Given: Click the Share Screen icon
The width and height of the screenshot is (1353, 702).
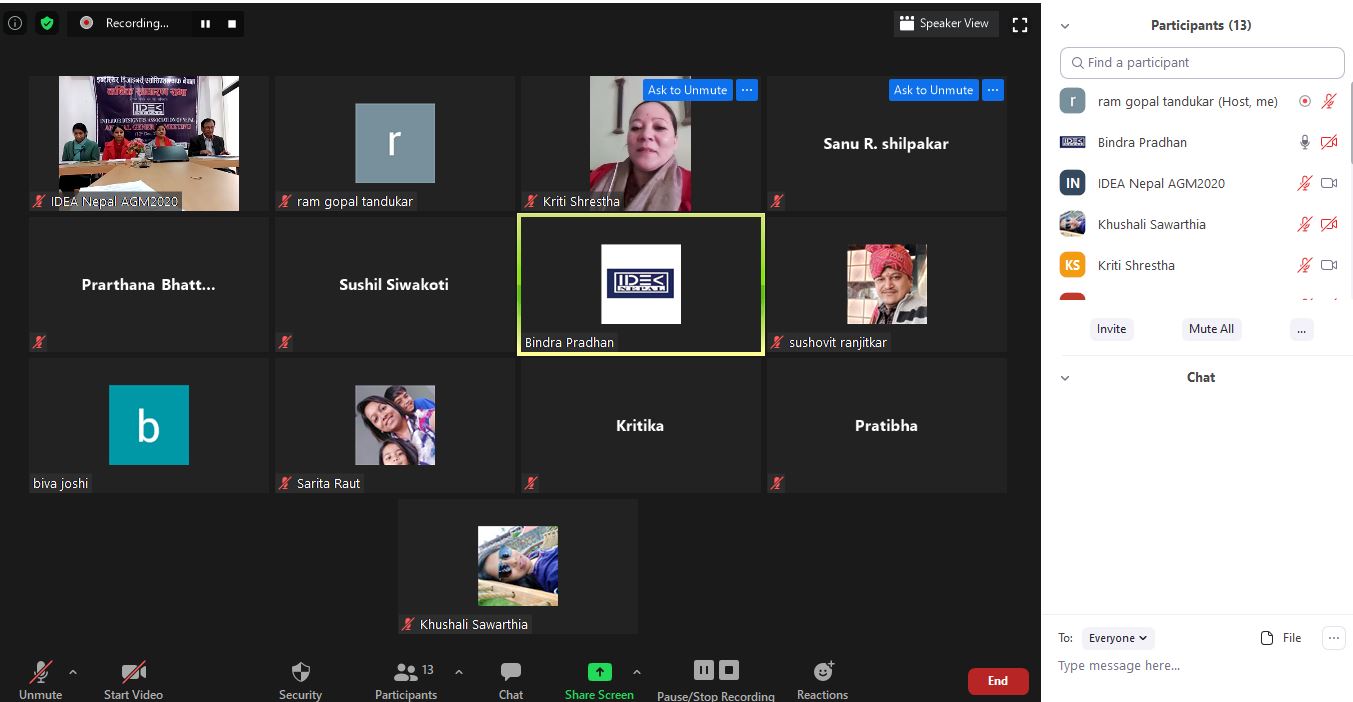Looking at the screenshot, I should tap(599, 672).
